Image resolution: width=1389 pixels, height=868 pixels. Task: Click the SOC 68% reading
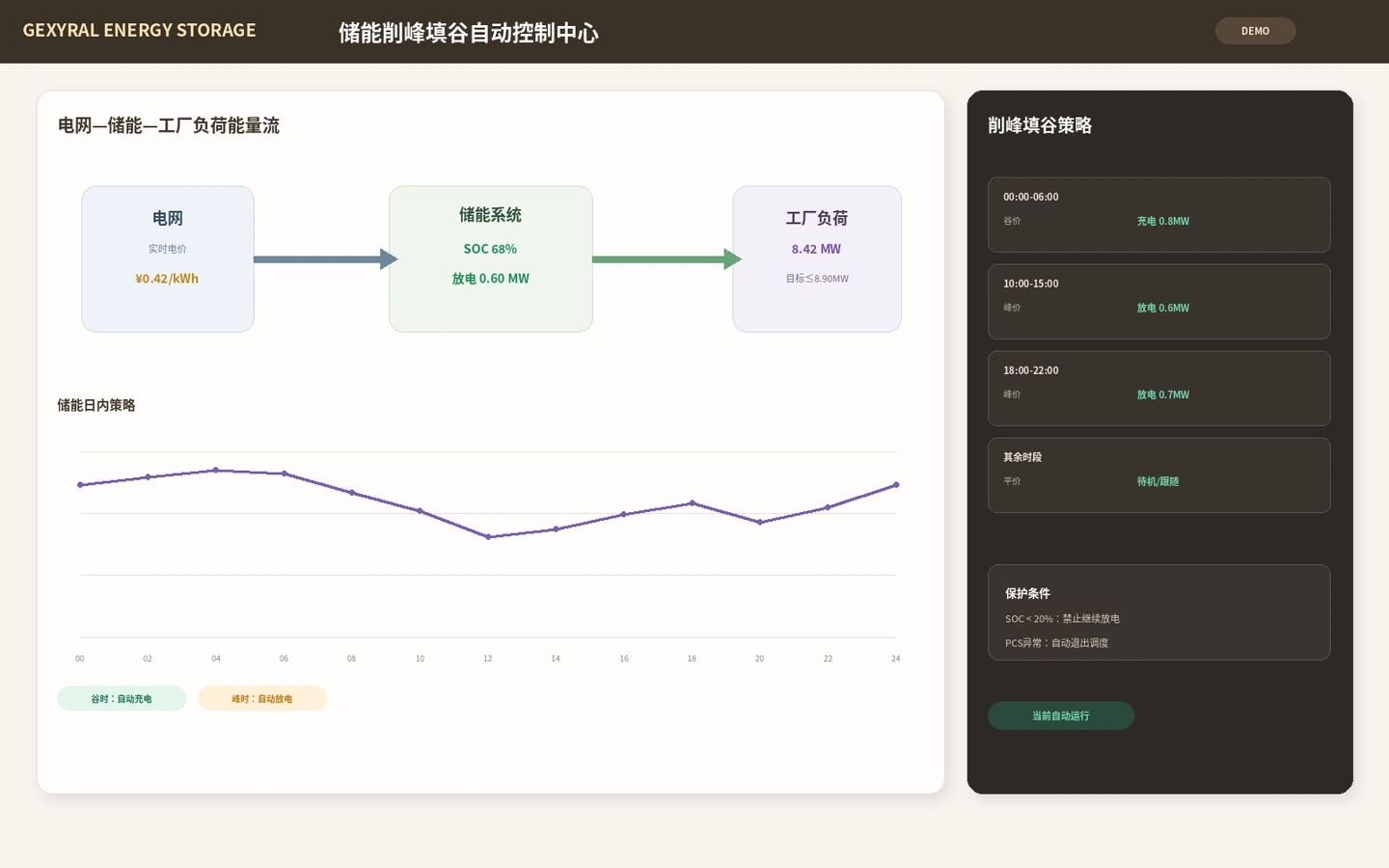pyautogui.click(x=490, y=249)
